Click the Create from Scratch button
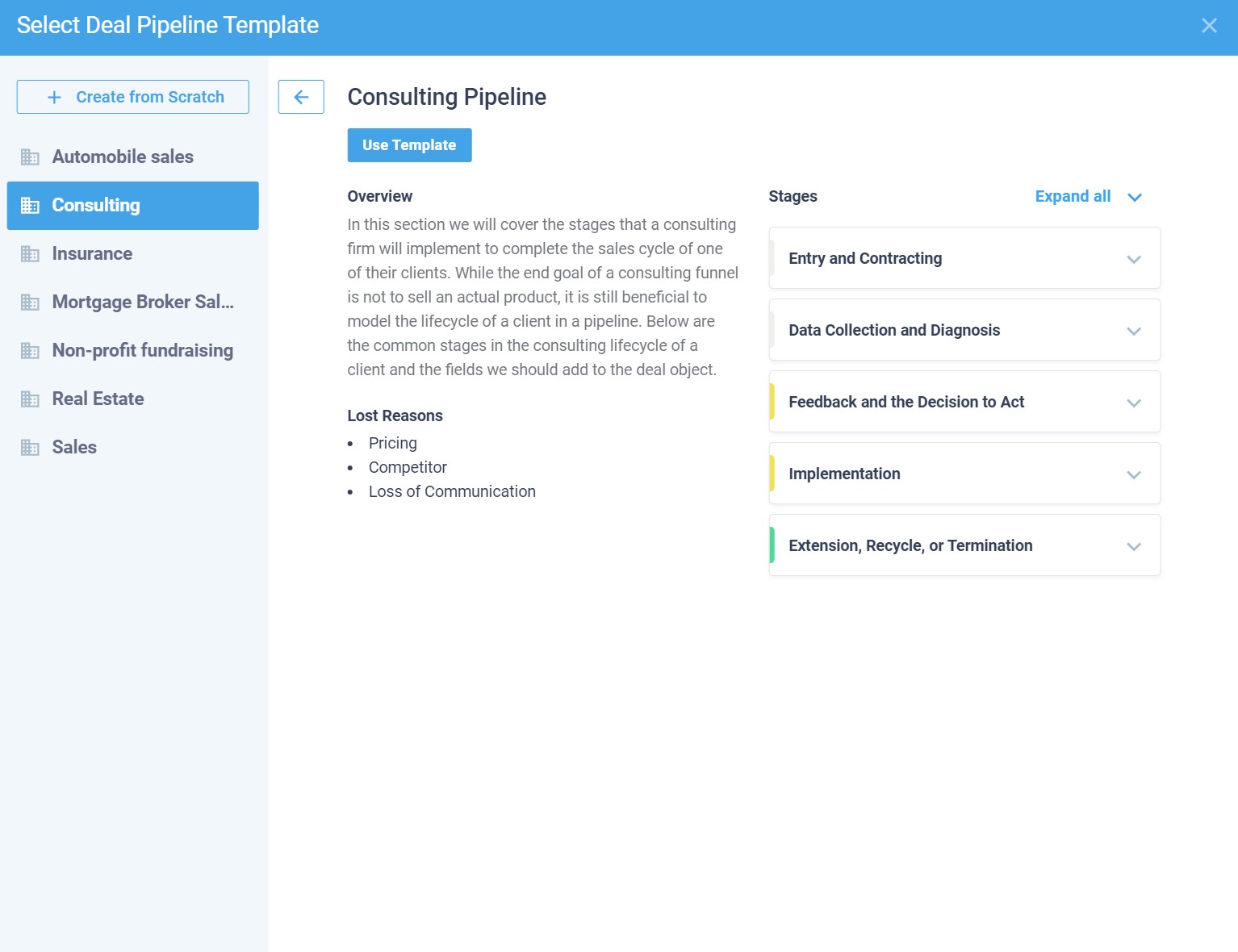This screenshot has width=1238, height=952. pyautogui.click(x=133, y=97)
